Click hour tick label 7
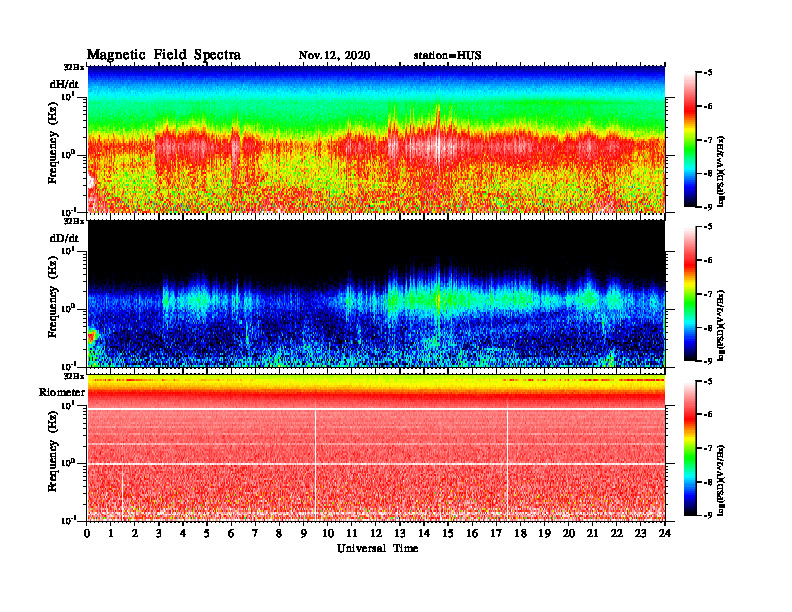Image resolution: width=792 pixels, height=612 pixels. click(x=255, y=533)
